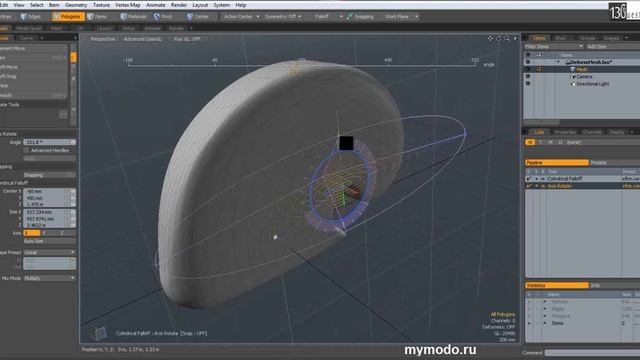Switch to Center selection mode
This screenshot has width=640, height=360.
pos(198,17)
